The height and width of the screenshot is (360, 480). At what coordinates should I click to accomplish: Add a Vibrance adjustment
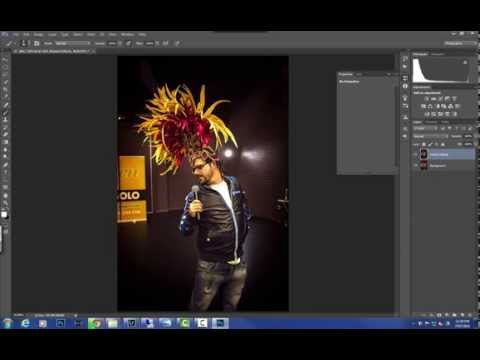(454, 99)
